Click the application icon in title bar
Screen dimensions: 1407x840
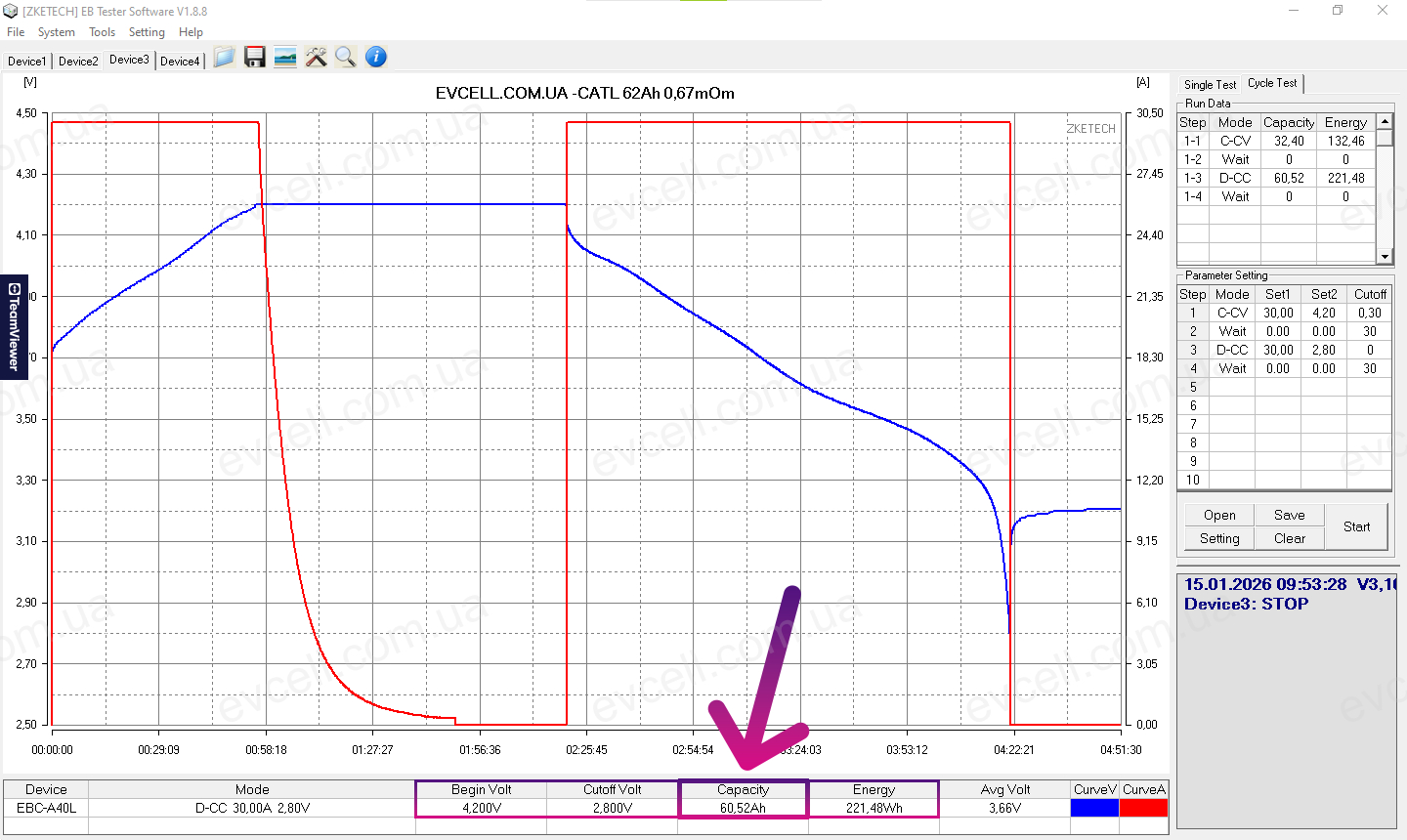tap(11, 11)
